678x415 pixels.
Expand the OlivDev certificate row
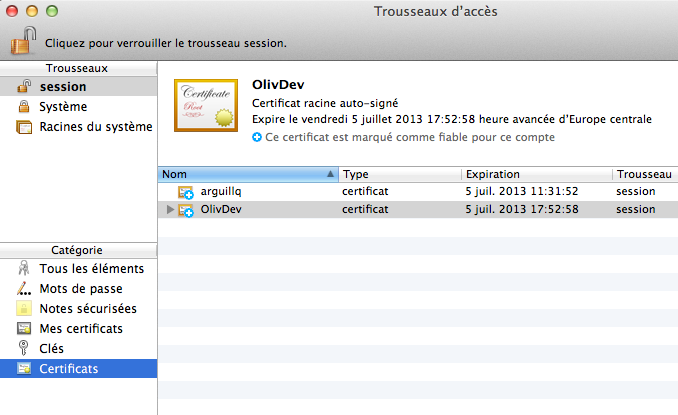coord(170,210)
